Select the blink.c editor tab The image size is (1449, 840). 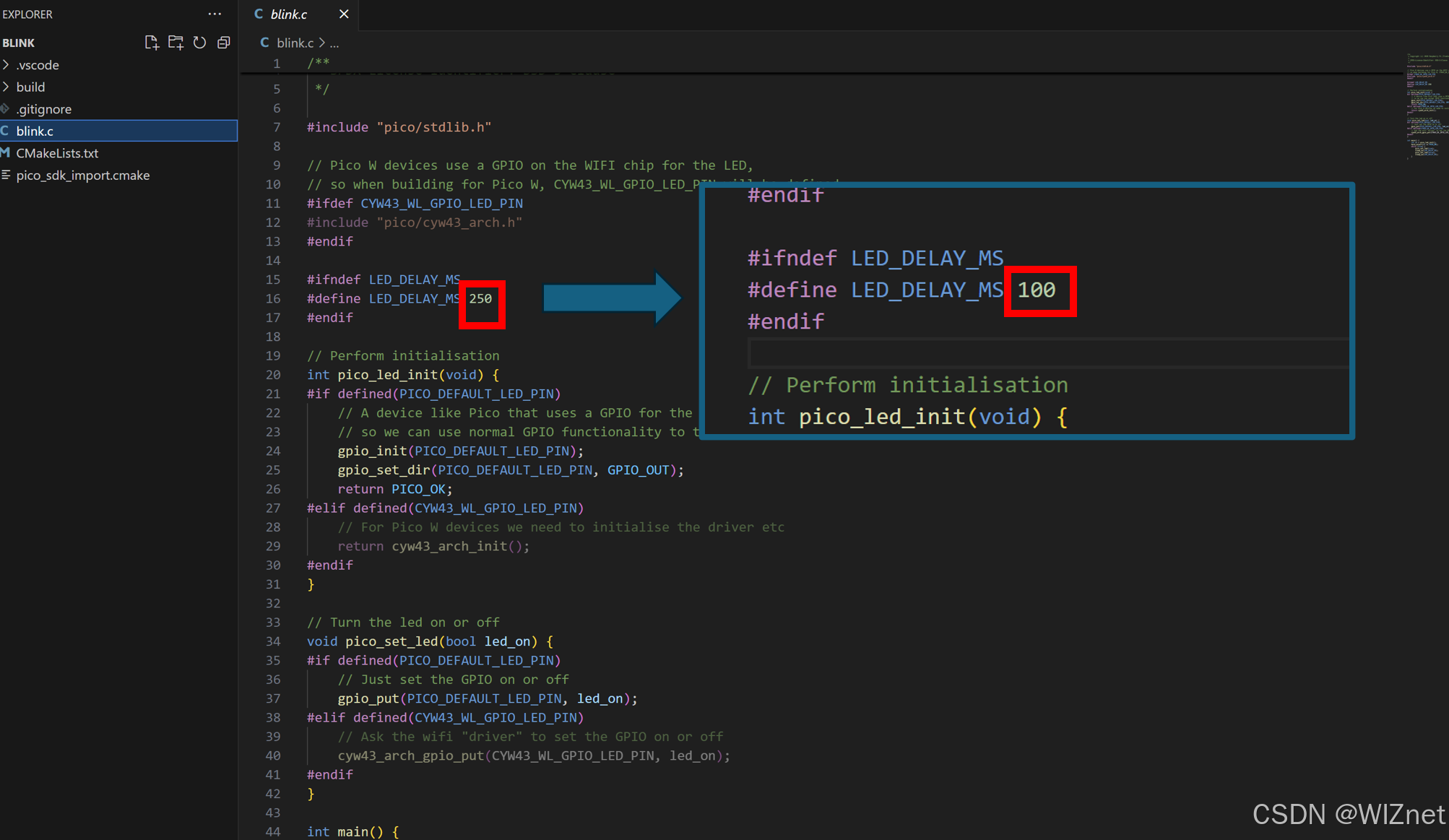pyautogui.click(x=289, y=14)
